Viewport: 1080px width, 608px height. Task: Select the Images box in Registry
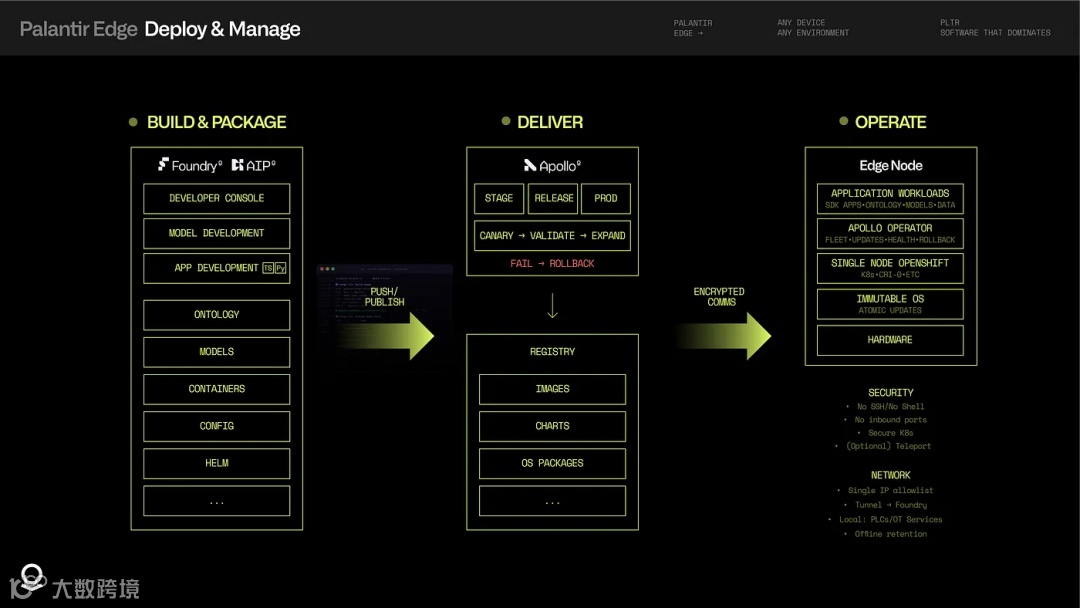coord(552,389)
